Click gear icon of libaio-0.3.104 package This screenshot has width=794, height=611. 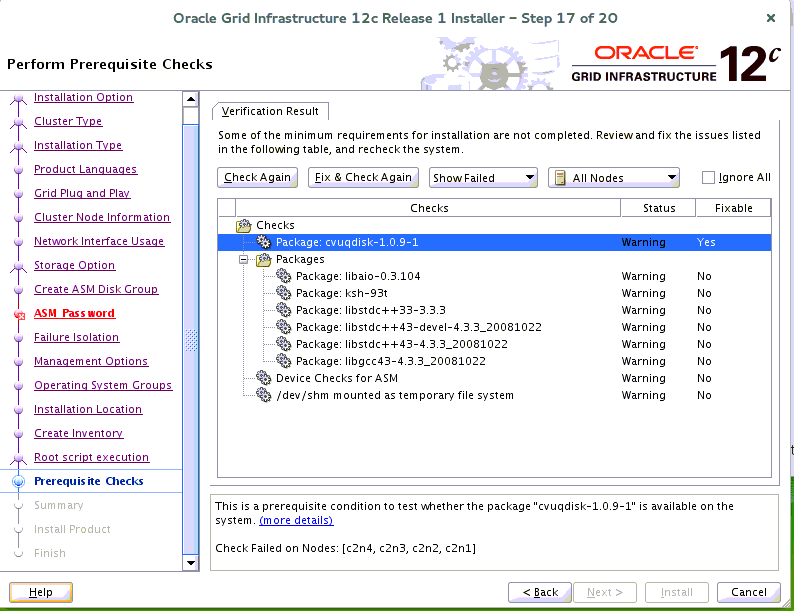(283, 276)
